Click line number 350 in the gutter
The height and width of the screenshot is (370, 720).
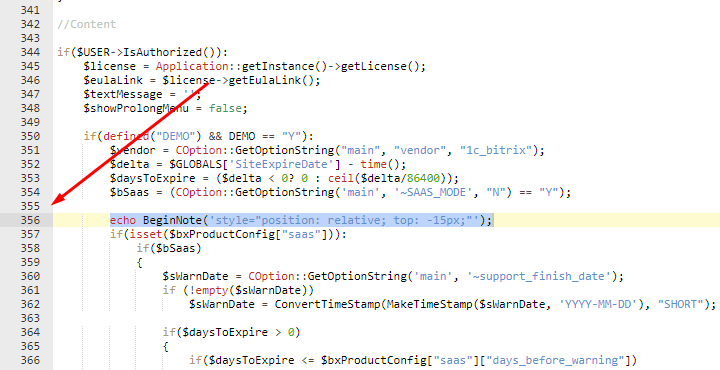point(30,136)
